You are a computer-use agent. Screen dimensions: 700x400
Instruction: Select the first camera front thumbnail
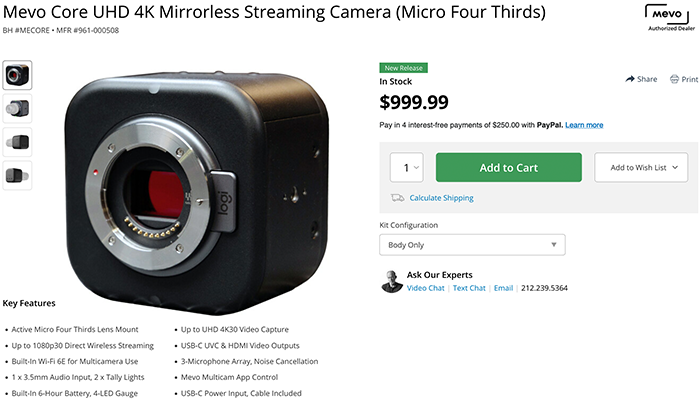(17, 75)
